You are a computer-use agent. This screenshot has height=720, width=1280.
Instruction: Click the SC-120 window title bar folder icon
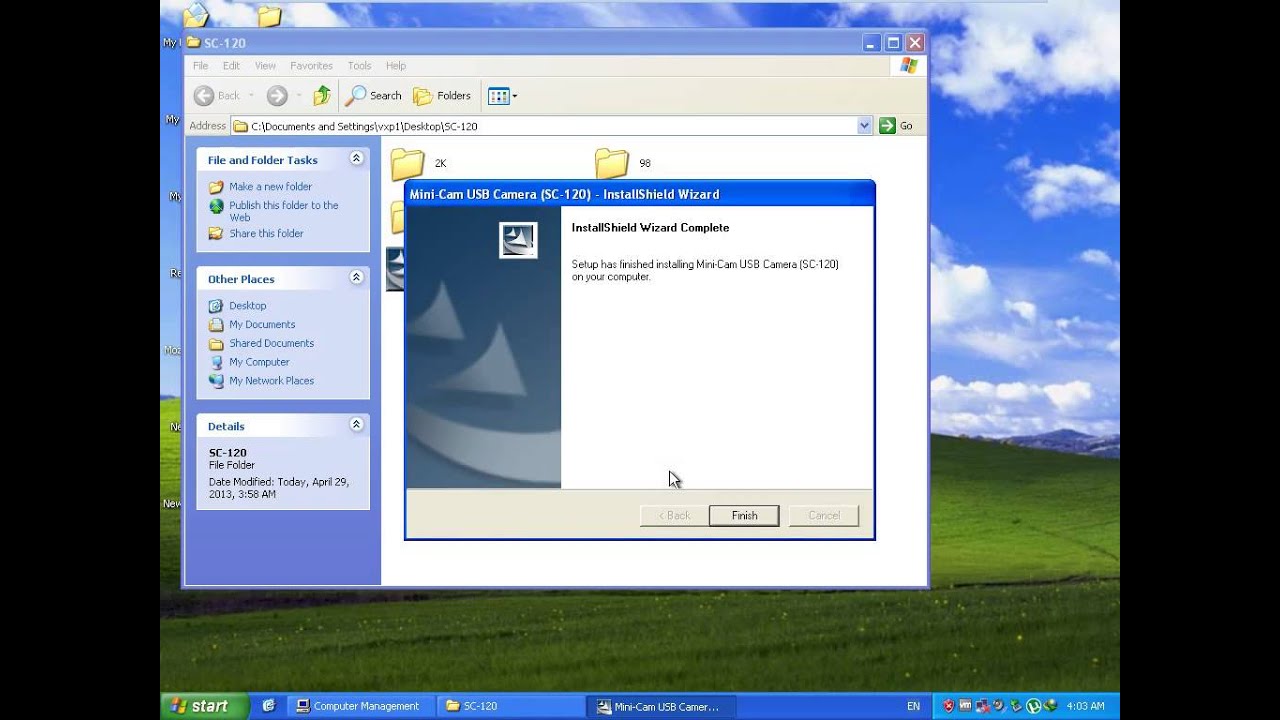click(194, 43)
